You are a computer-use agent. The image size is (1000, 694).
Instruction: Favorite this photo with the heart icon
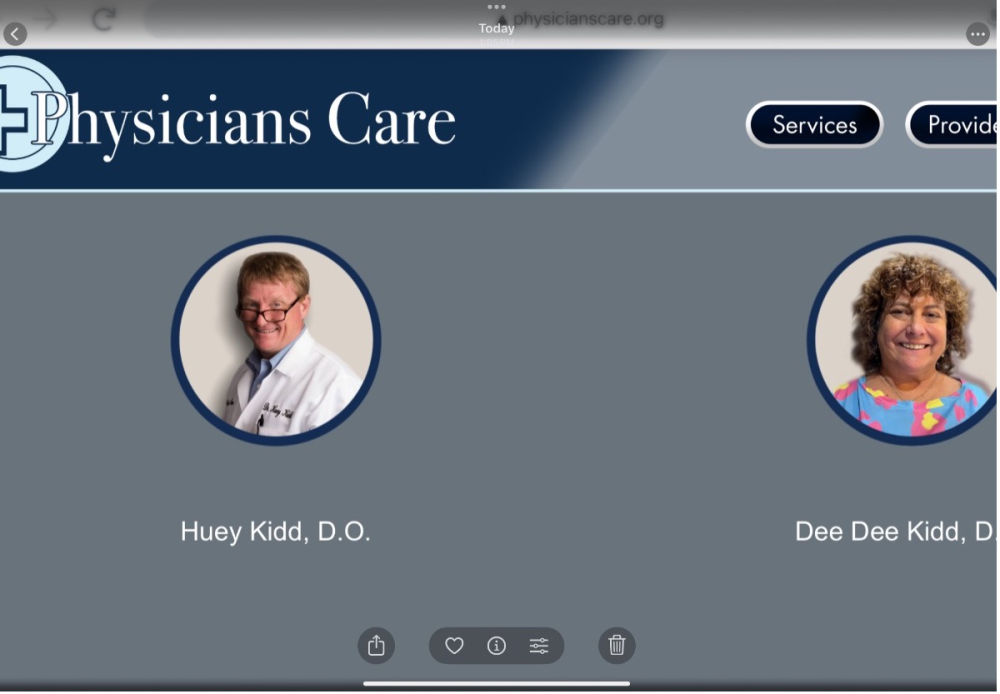click(x=454, y=646)
